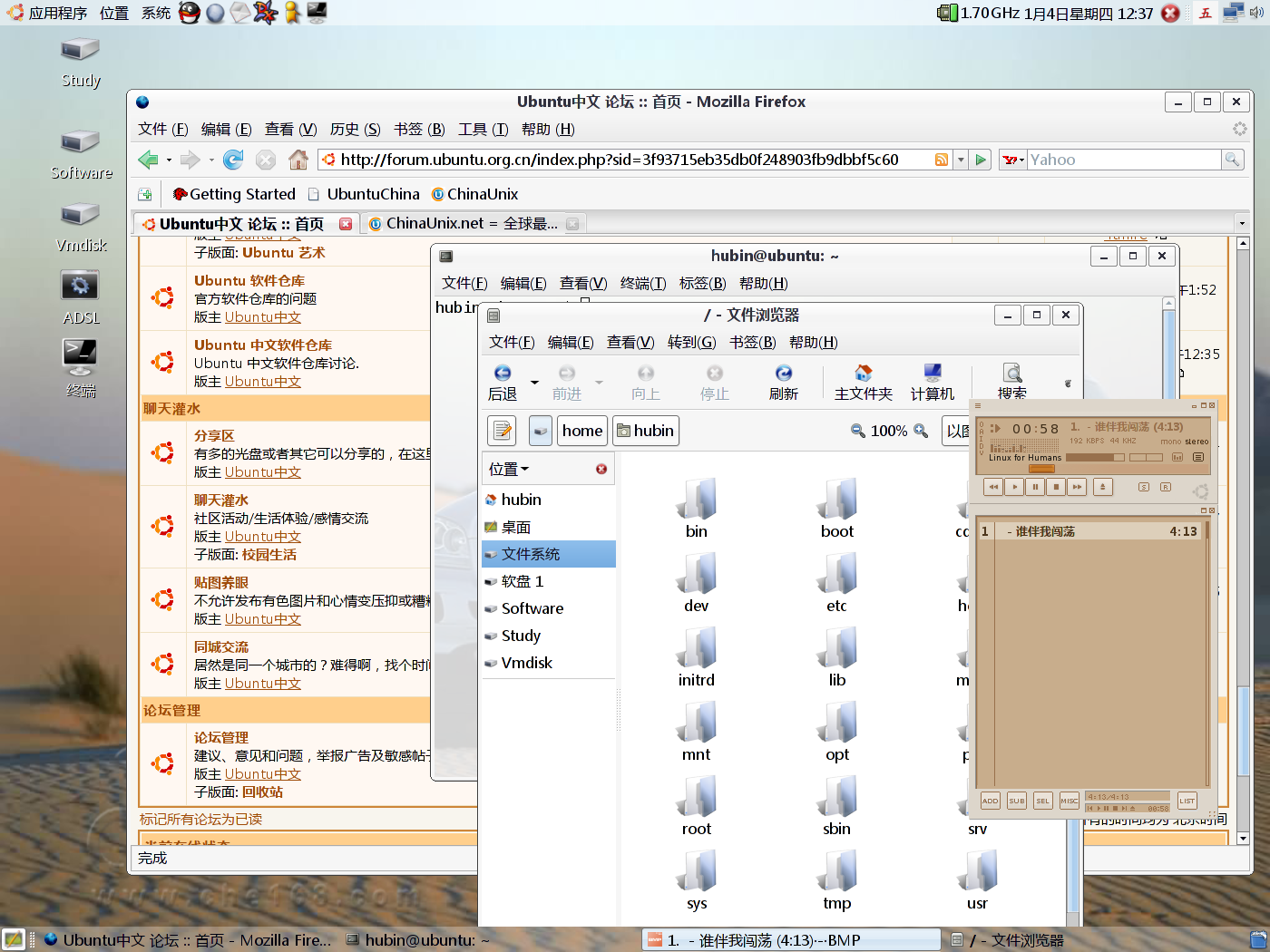Viewport: 1270px width, 952px height.
Task: Open forward history dropdown in file browser
Action: pyautogui.click(x=599, y=383)
